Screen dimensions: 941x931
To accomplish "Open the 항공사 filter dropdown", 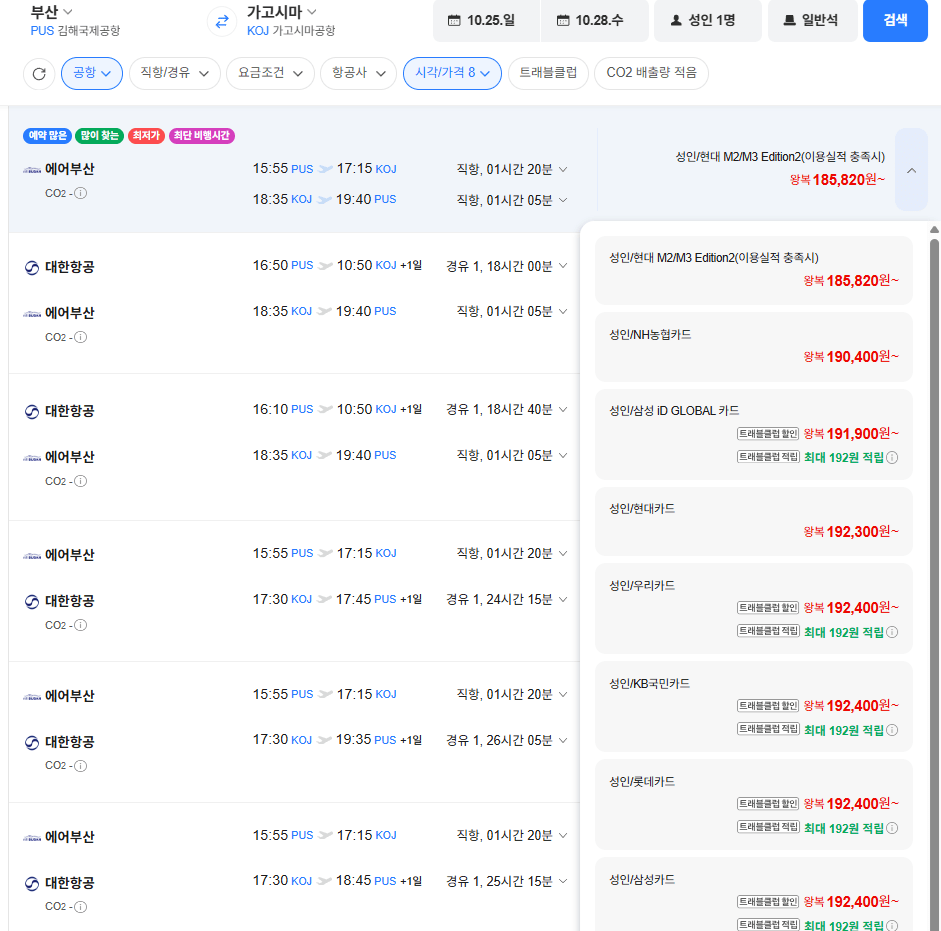I will (x=358, y=73).
